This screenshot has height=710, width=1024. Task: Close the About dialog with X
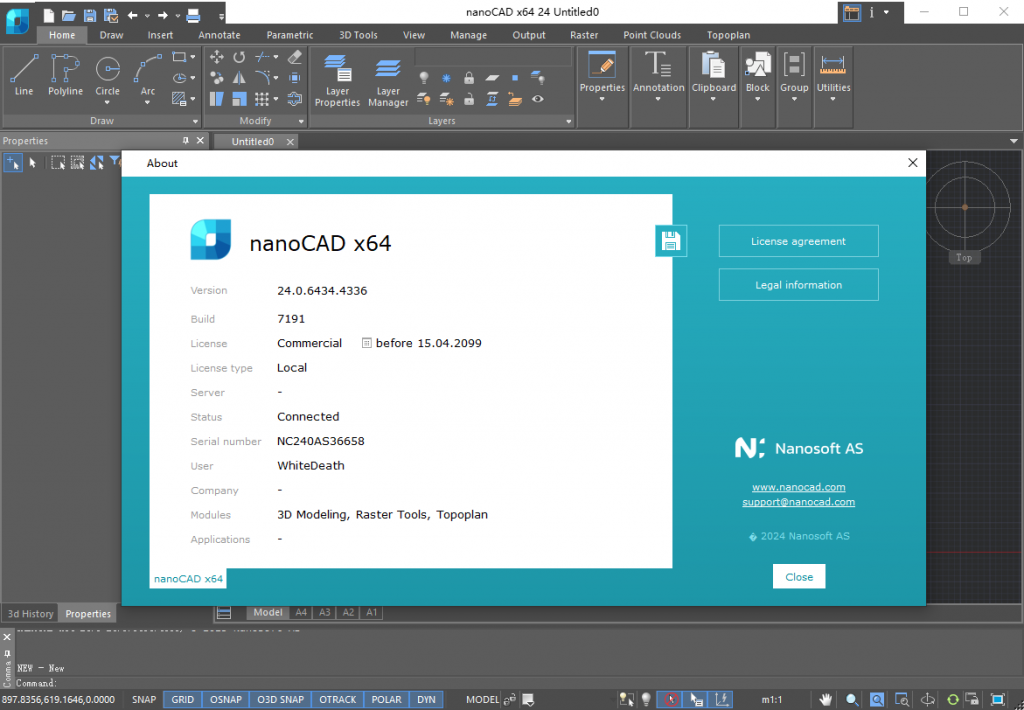coord(912,163)
